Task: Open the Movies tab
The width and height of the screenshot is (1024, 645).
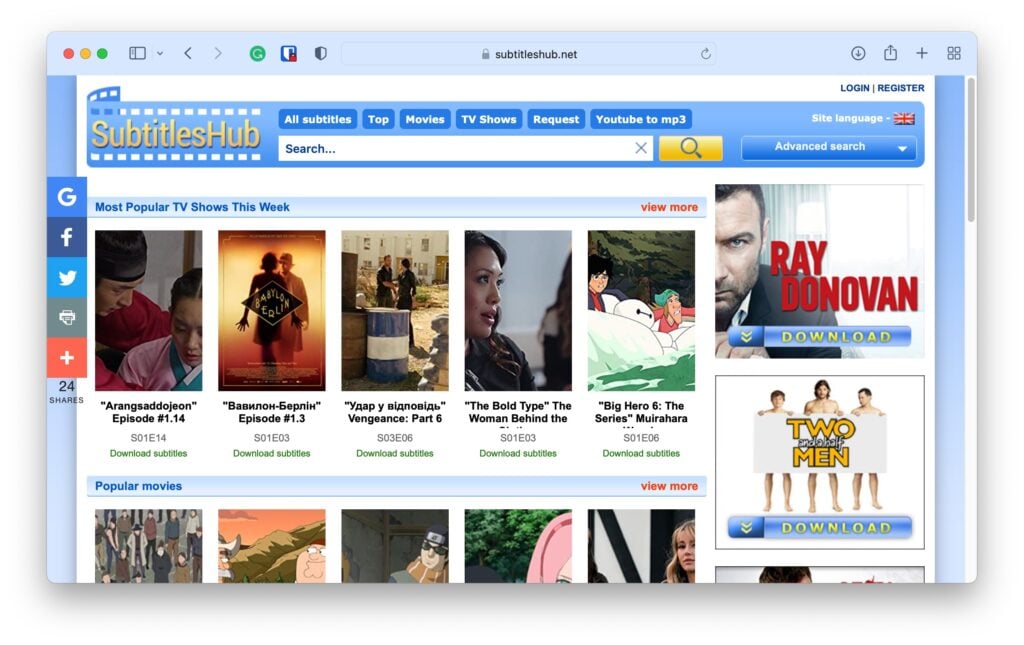Action: pos(424,119)
